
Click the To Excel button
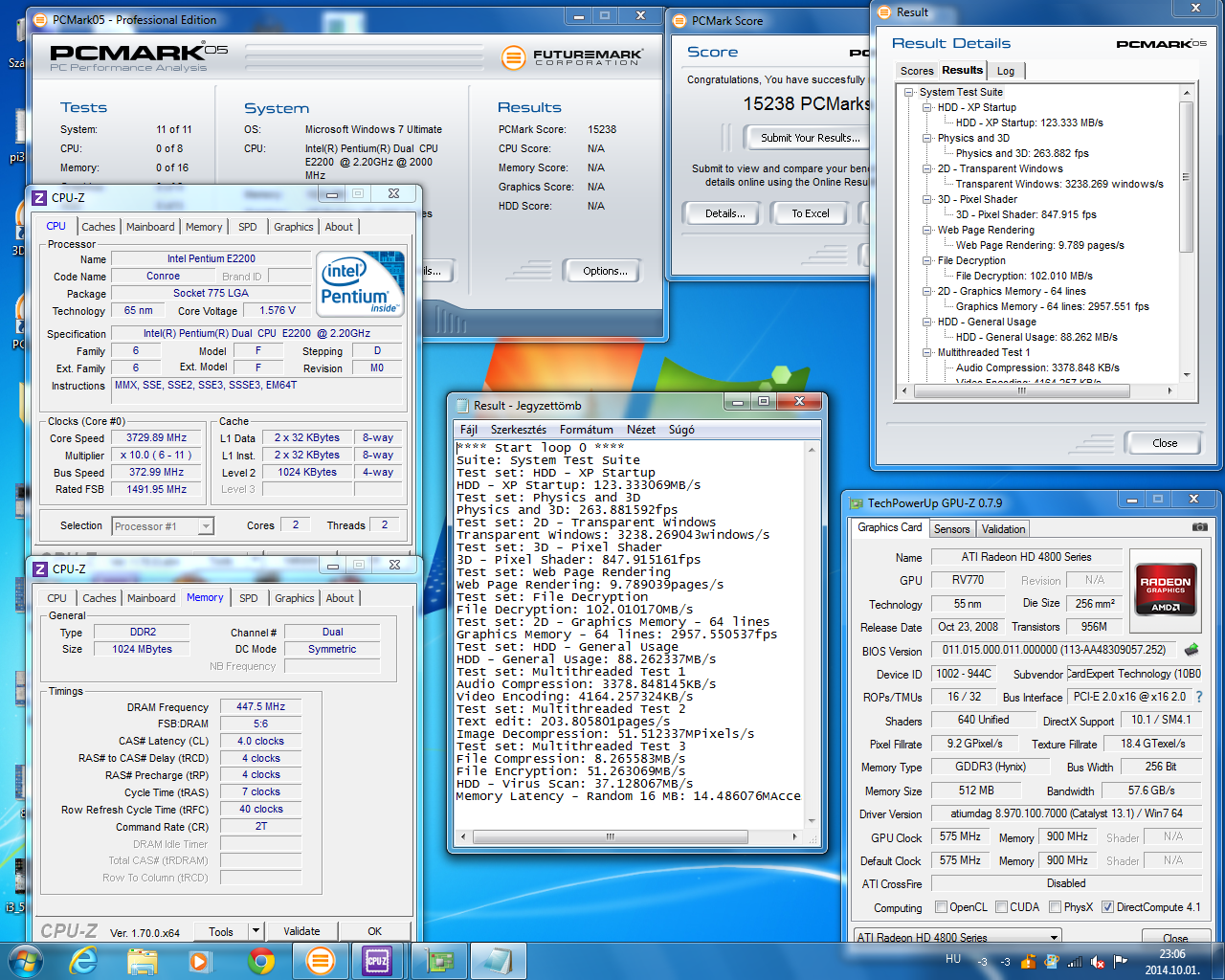(810, 213)
